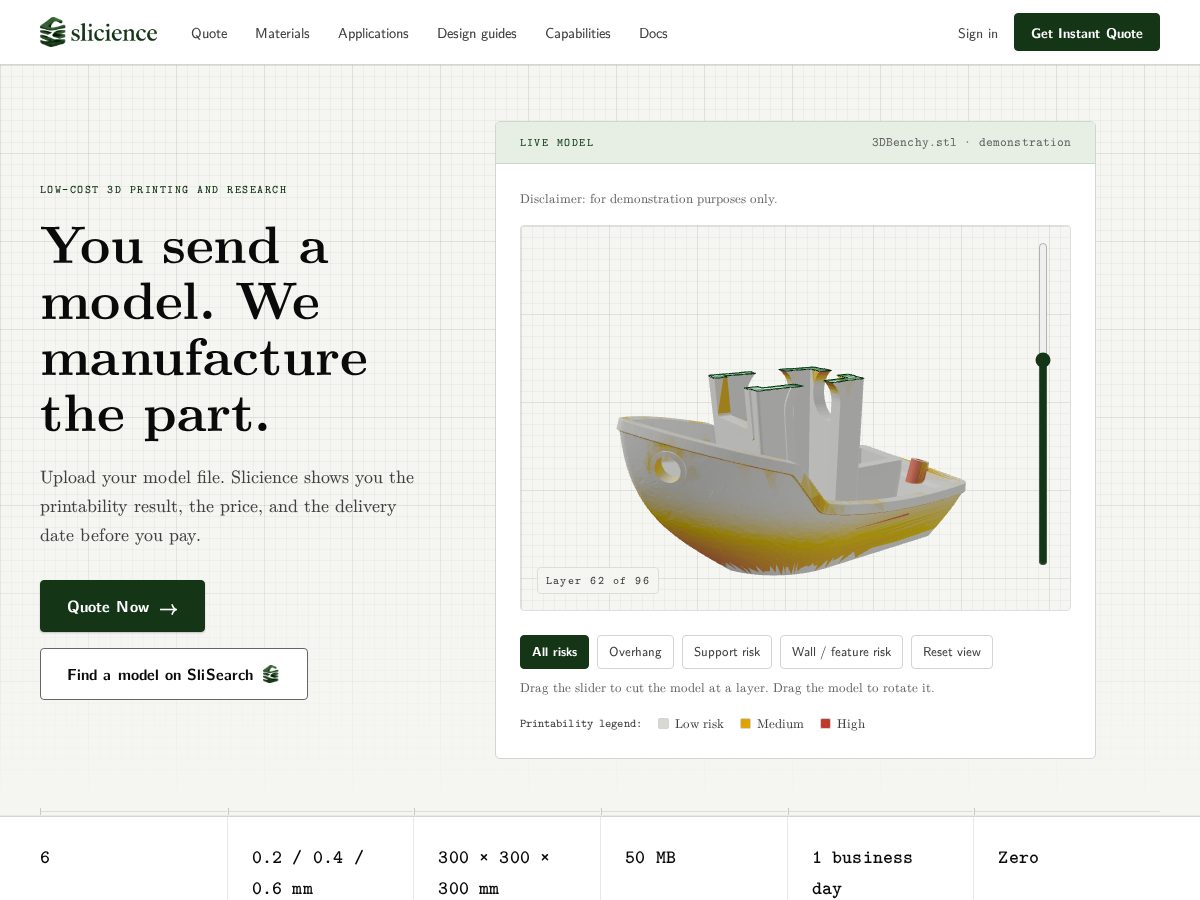This screenshot has width=1200, height=900.
Task: Open the Capabilities nav item
Action: [x=578, y=33]
